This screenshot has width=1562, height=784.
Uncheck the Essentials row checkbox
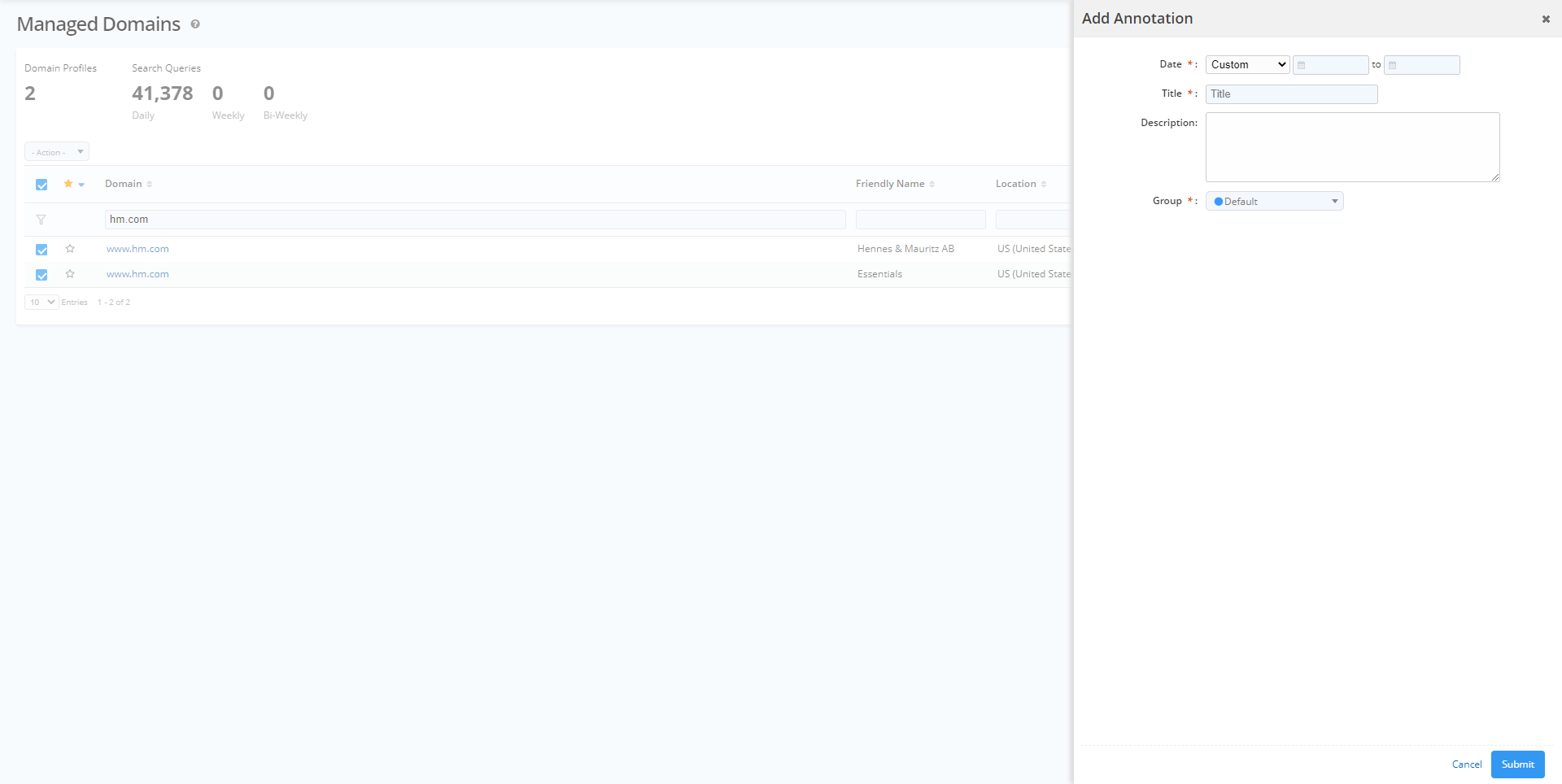[41, 275]
